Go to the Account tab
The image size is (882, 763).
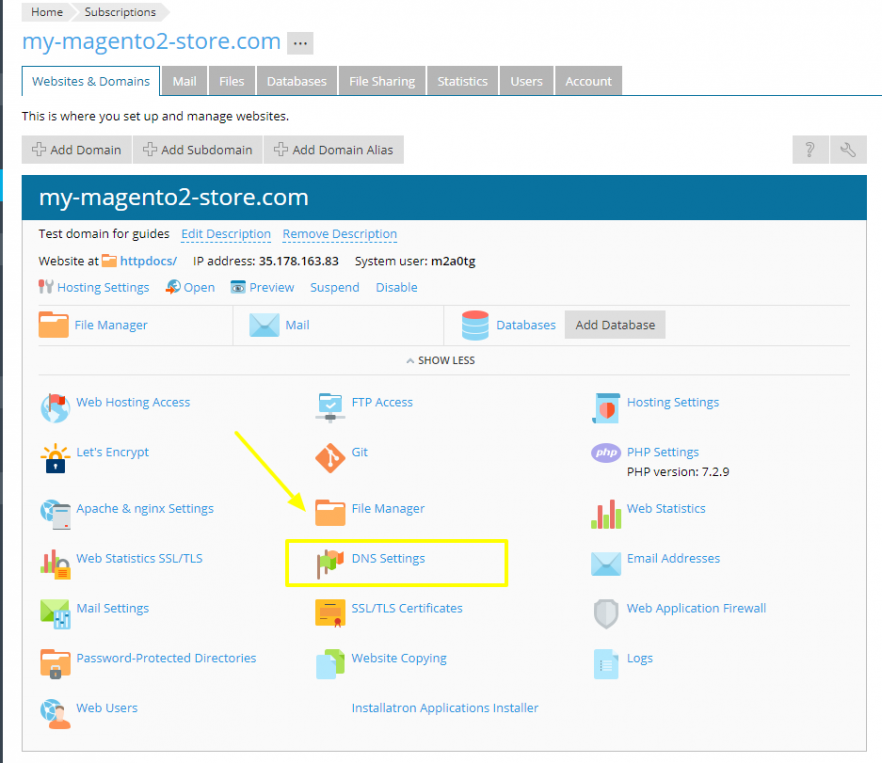click(588, 81)
